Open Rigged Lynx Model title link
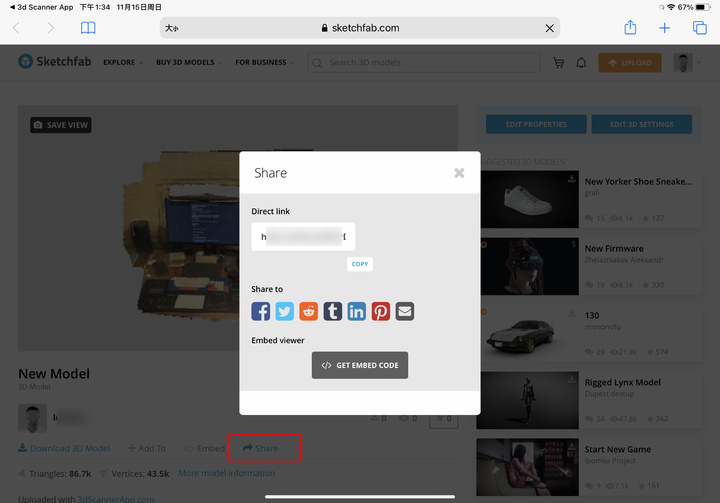This screenshot has height=503, width=720. pyautogui.click(x=623, y=382)
